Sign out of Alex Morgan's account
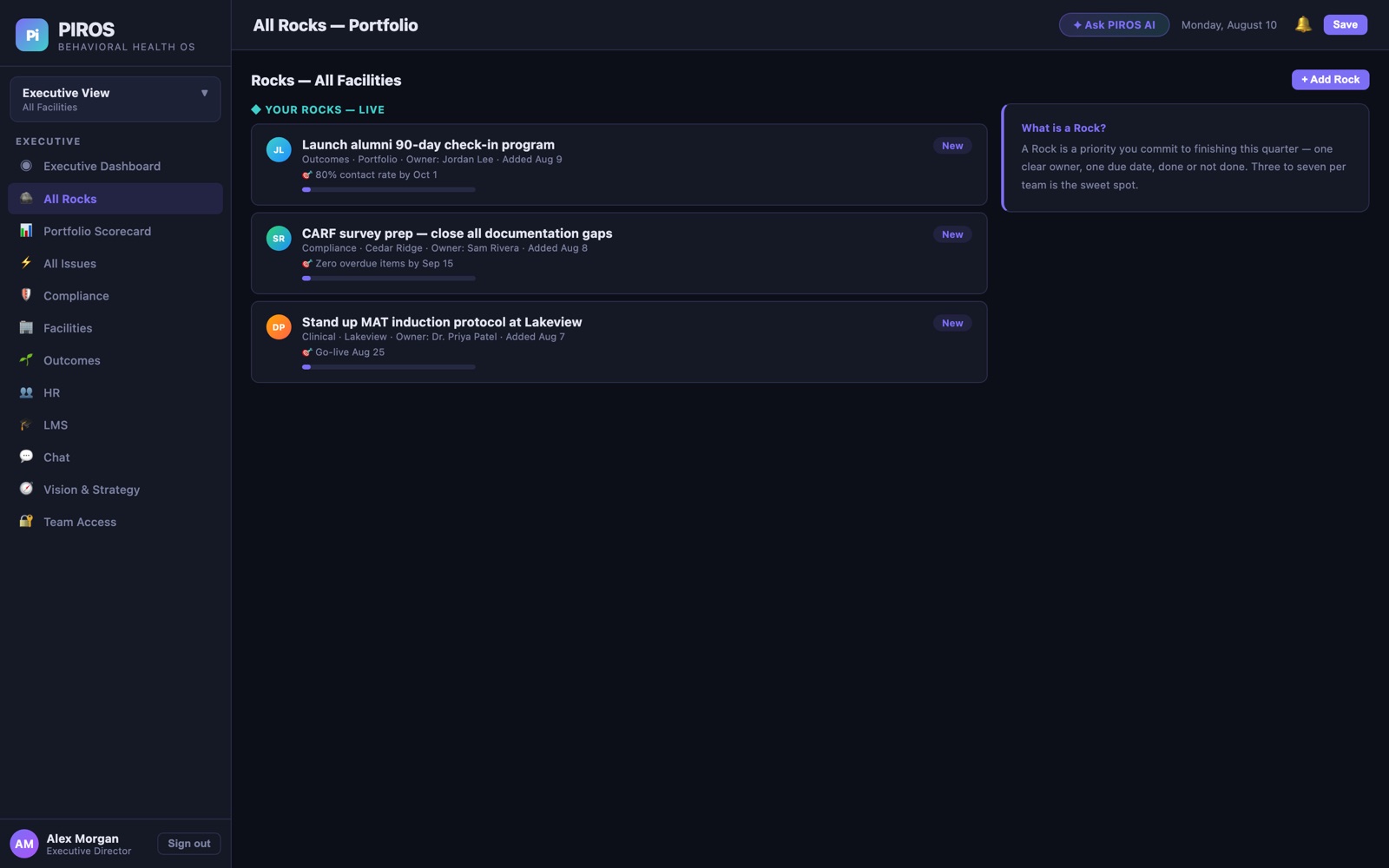 [x=188, y=844]
